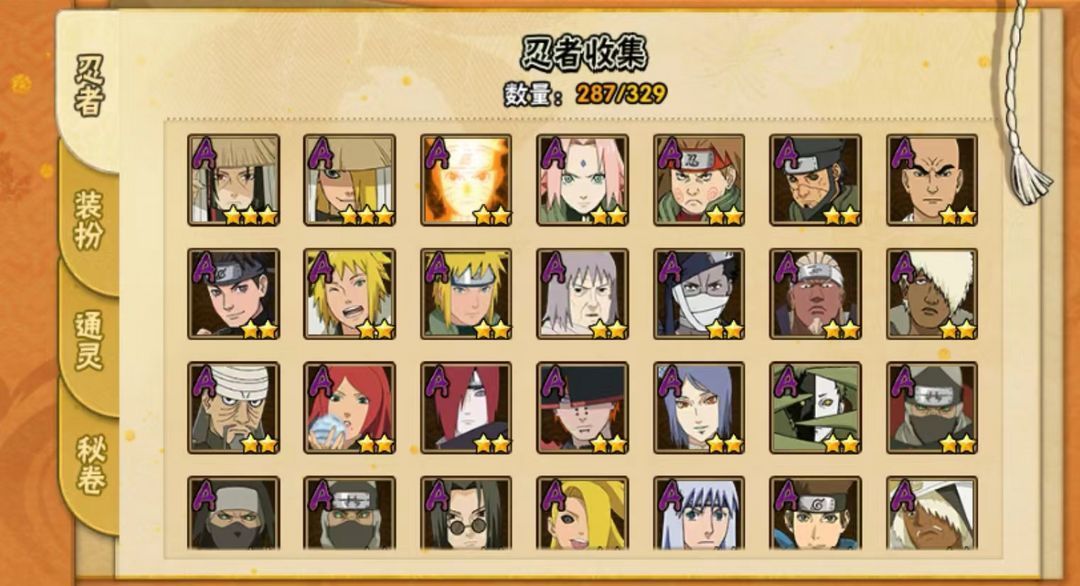
Task: Pull the hanging white tassel rope
Action: tap(1024, 103)
